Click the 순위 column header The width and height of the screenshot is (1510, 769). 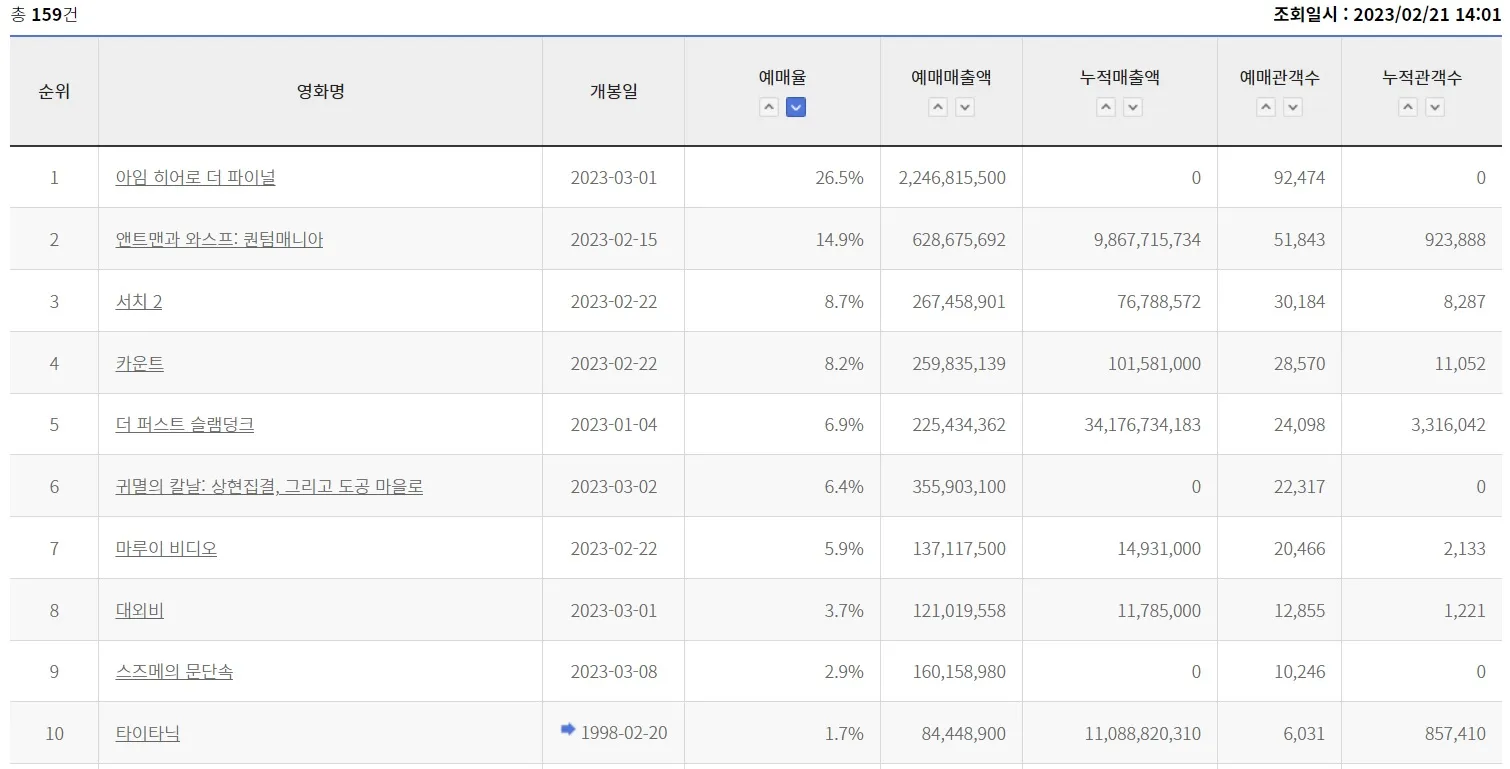click(x=54, y=92)
